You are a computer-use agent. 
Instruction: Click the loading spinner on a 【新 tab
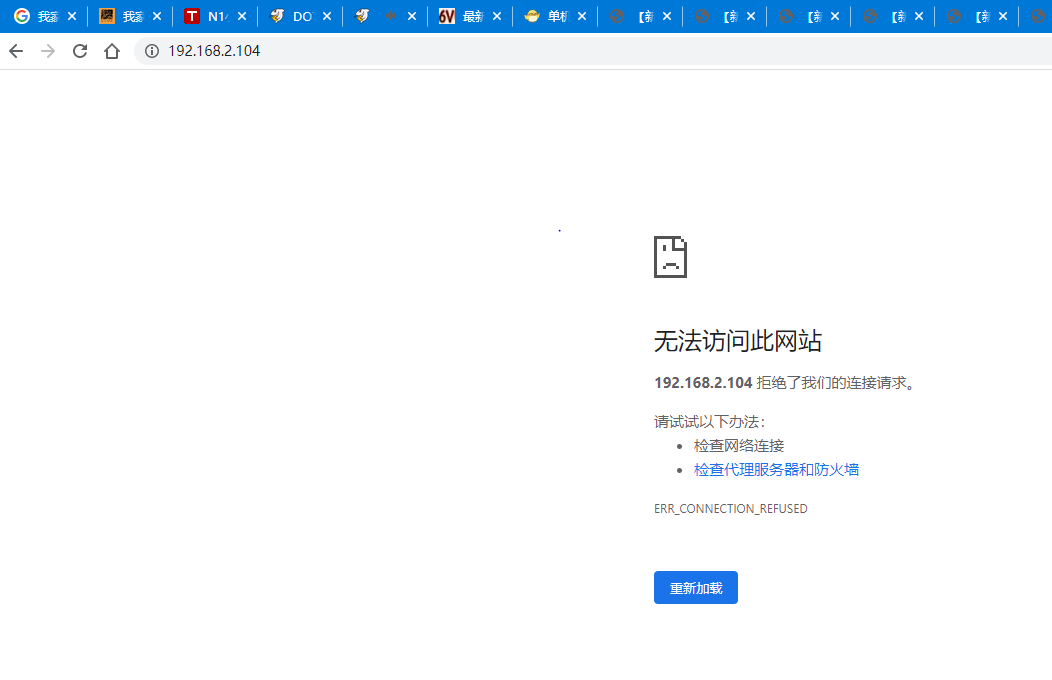click(x=619, y=16)
